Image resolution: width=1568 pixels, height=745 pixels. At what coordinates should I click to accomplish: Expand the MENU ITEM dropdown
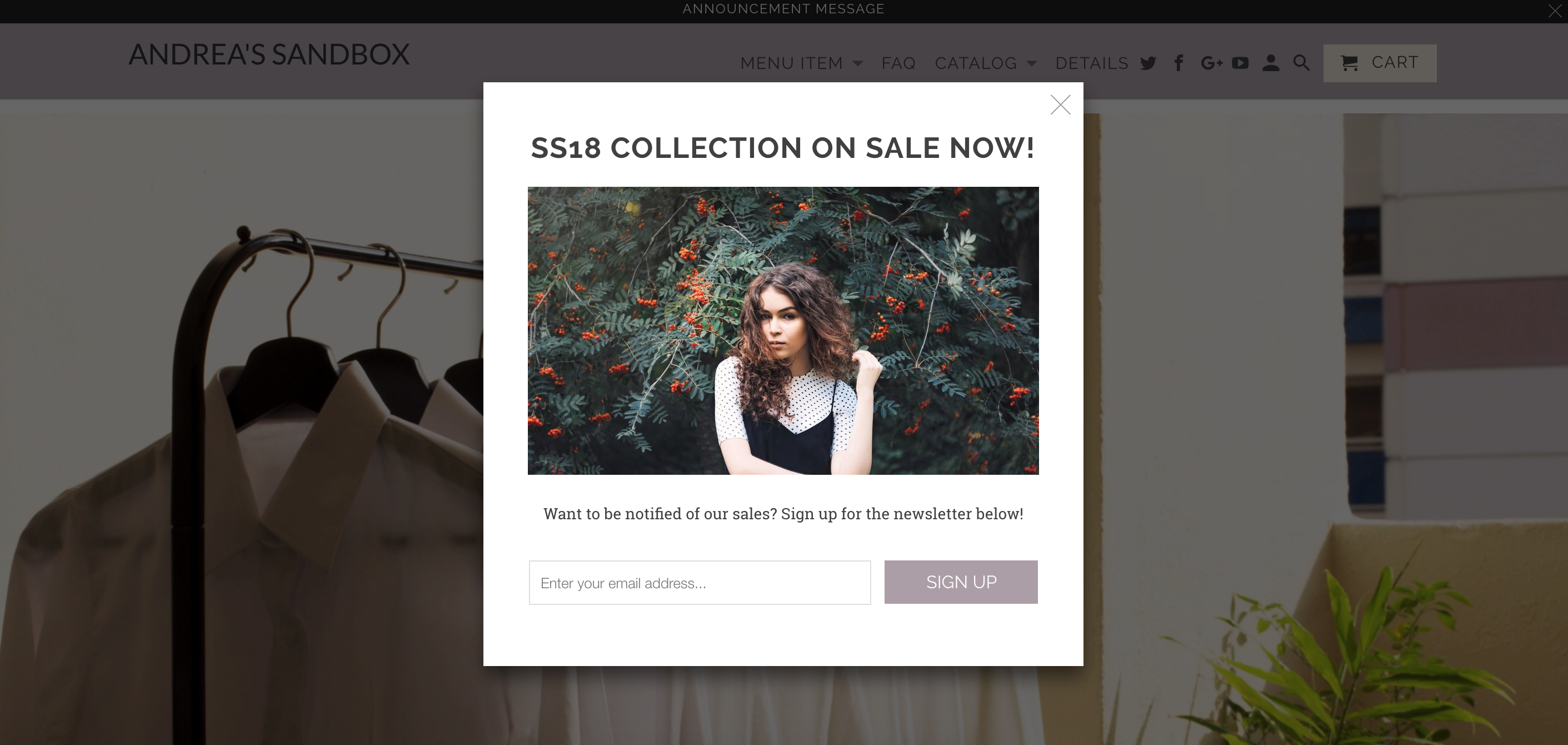point(791,63)
